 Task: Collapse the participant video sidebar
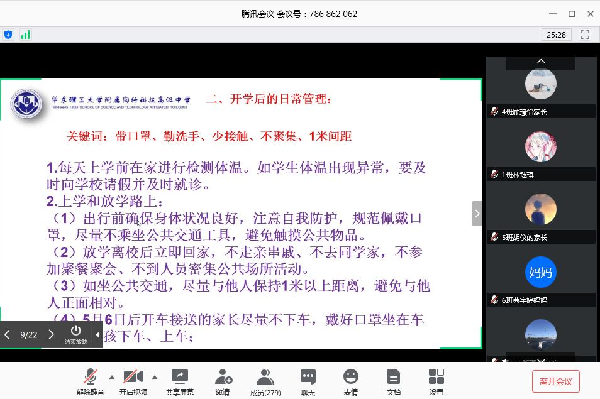pos(477,213)
